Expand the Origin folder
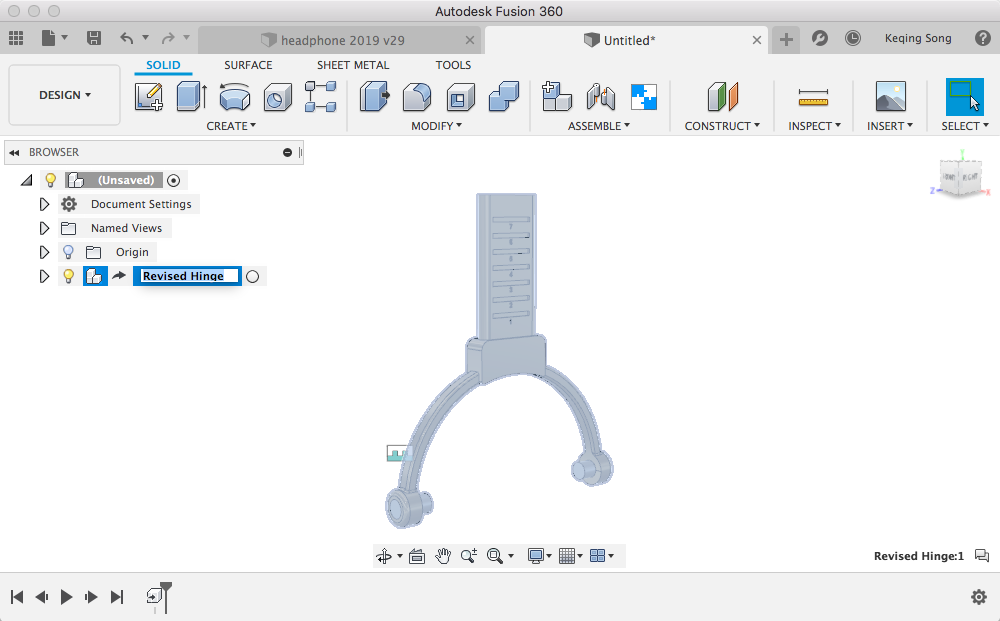 44,252
